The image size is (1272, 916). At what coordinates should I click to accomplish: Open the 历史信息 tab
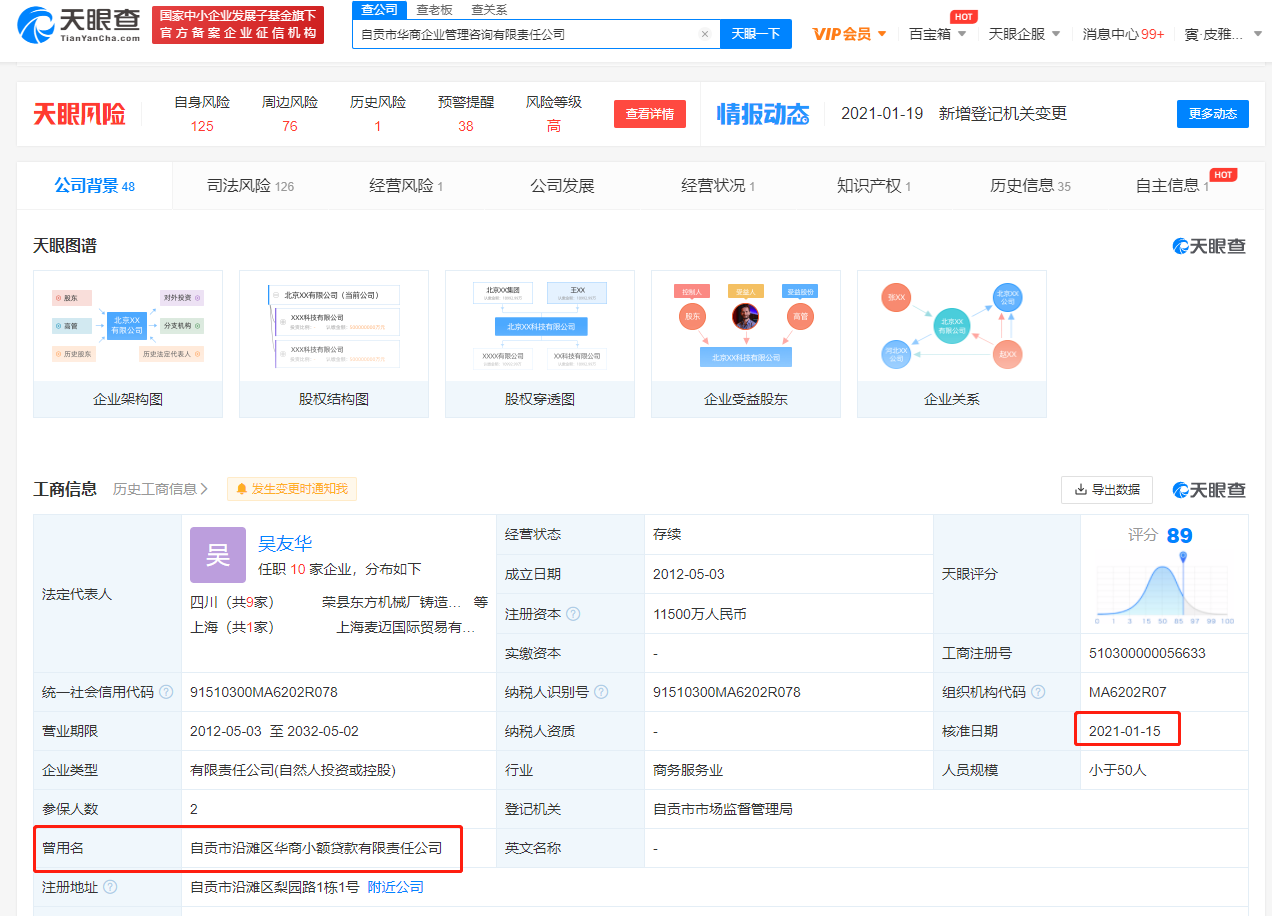pyautogui.click(x=1030, y=186)
